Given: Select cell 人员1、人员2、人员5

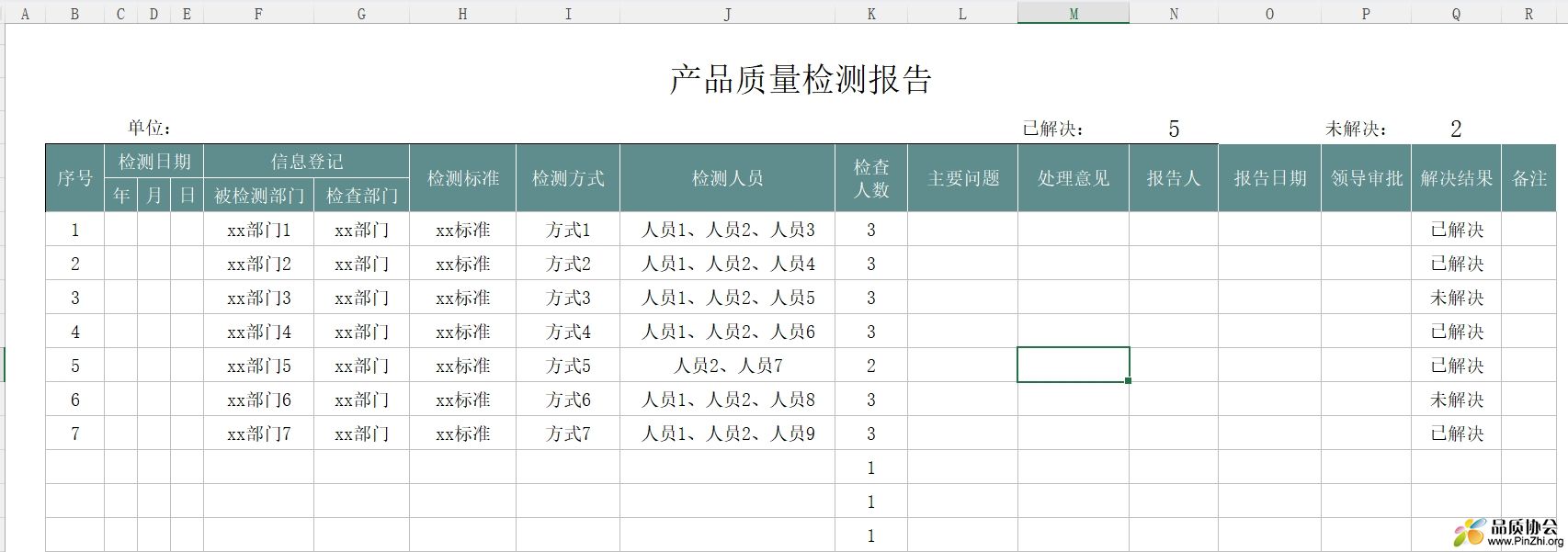Looking at the screenshot, I should (x=727, y=298).
